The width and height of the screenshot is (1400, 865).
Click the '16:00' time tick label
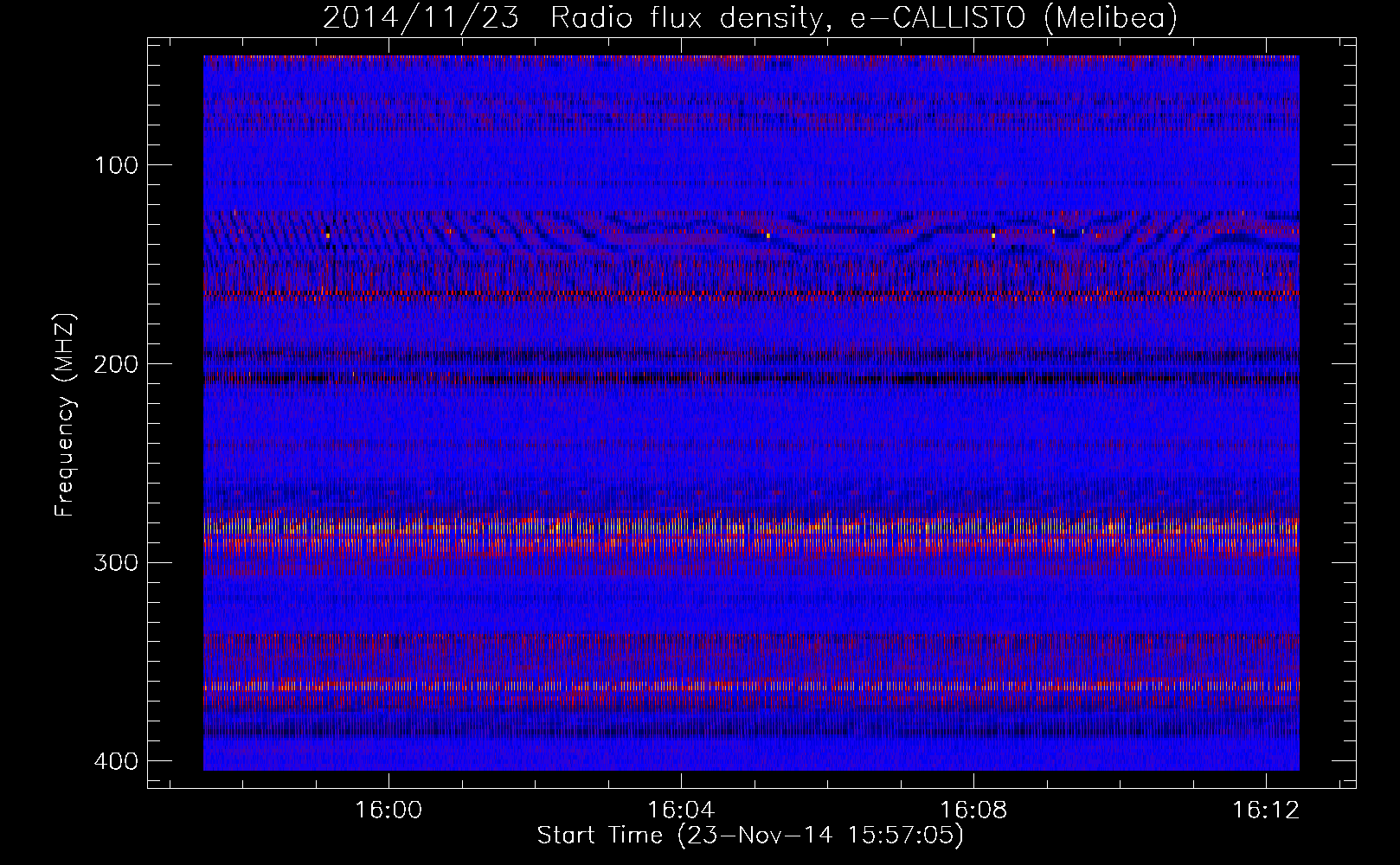[389, 811]
